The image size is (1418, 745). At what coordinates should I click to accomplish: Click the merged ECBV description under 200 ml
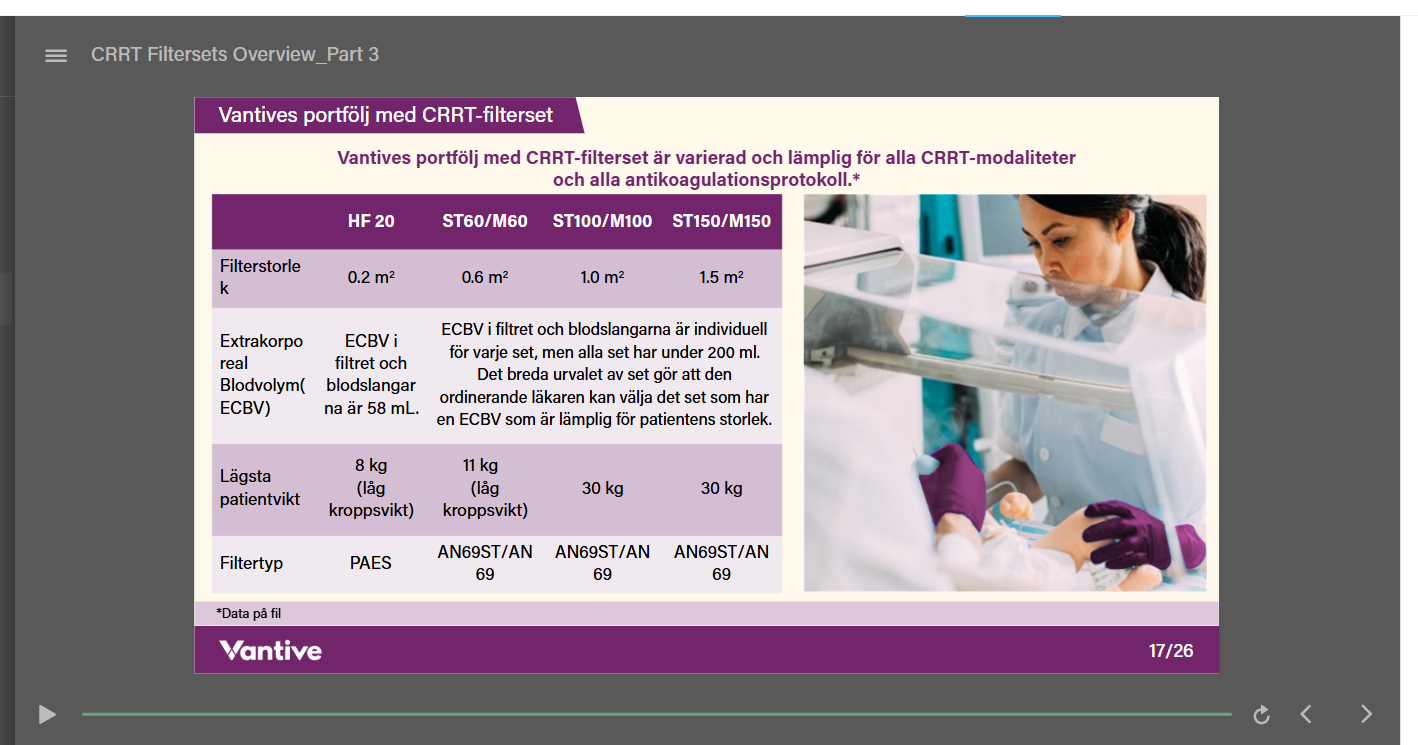point(604,374)
